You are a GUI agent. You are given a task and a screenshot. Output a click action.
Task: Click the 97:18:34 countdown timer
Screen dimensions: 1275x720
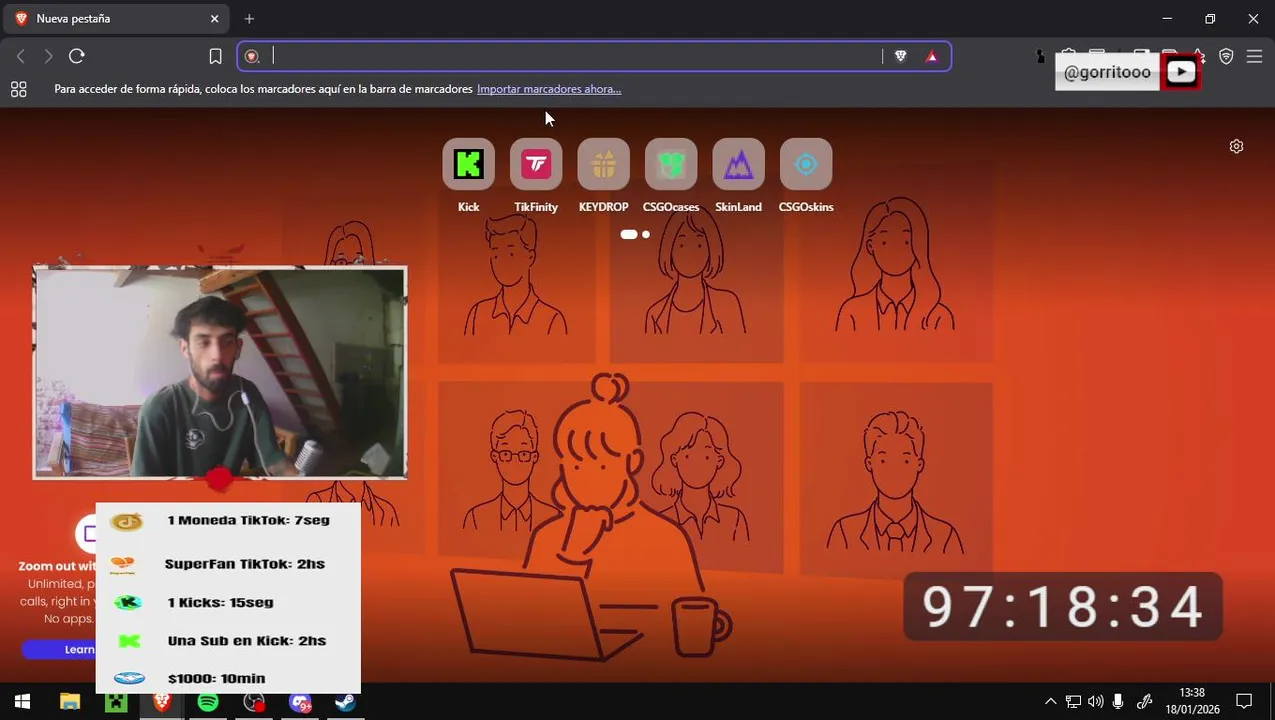tap(1062, 607)
